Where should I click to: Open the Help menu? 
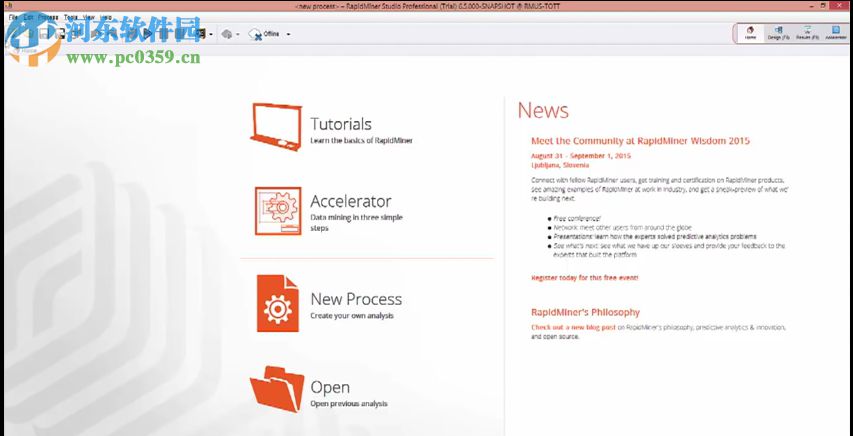pos(106,17)
